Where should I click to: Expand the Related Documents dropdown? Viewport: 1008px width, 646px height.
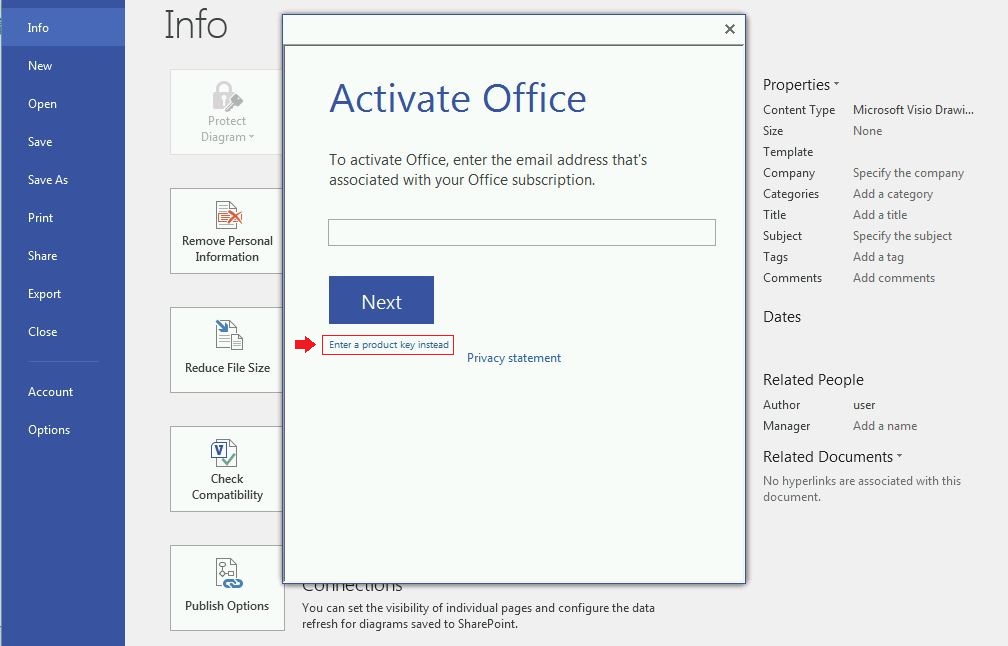pos(899,456)
